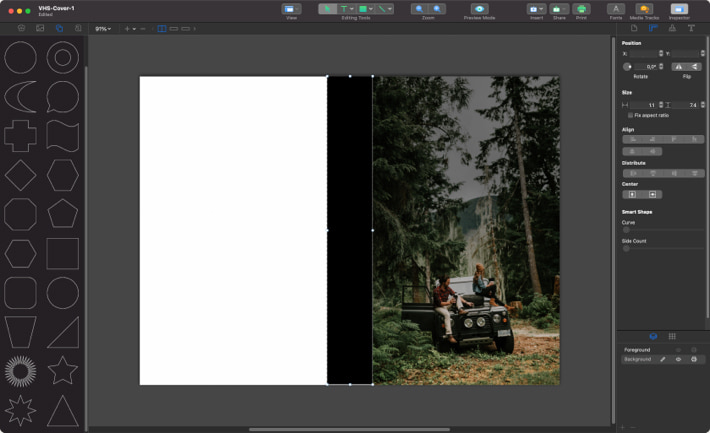Open the images tab in source panel
The image size is (710, 433).
pos(40,28)
